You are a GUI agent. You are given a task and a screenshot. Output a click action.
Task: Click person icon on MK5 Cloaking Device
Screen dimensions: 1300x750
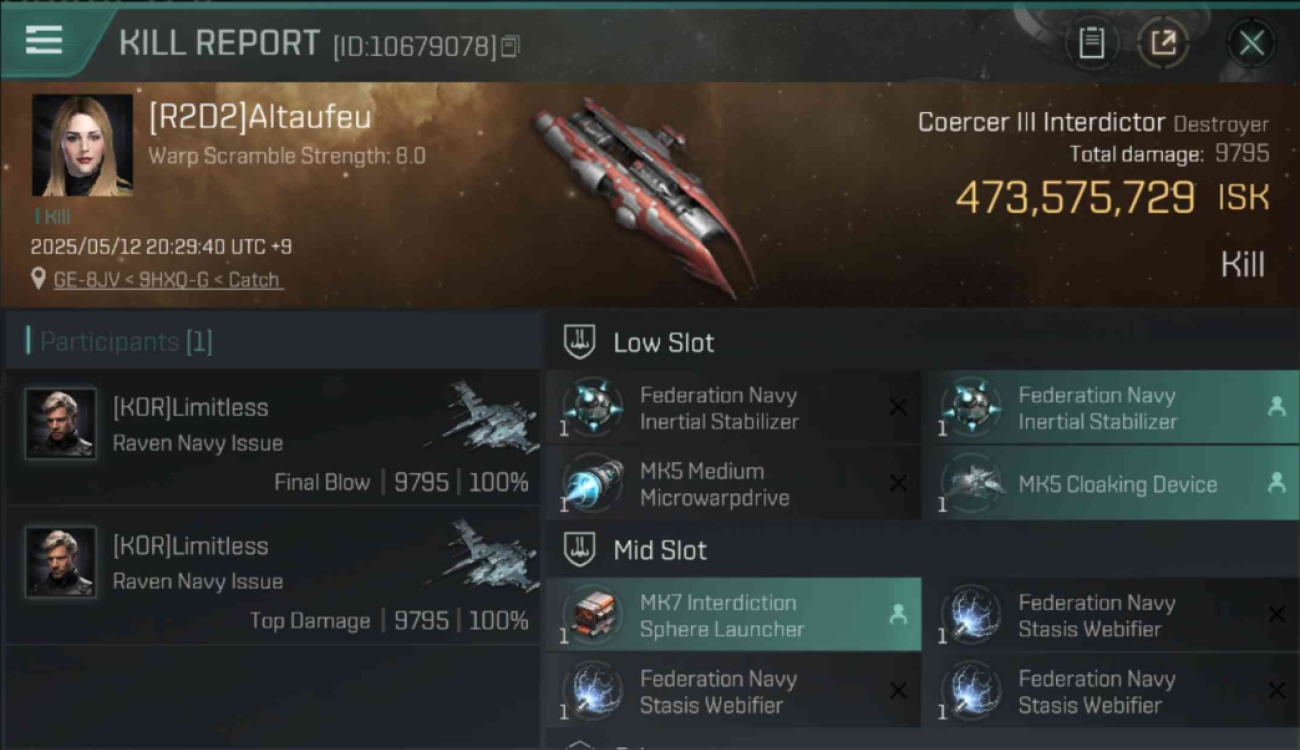coord(1276,483)
